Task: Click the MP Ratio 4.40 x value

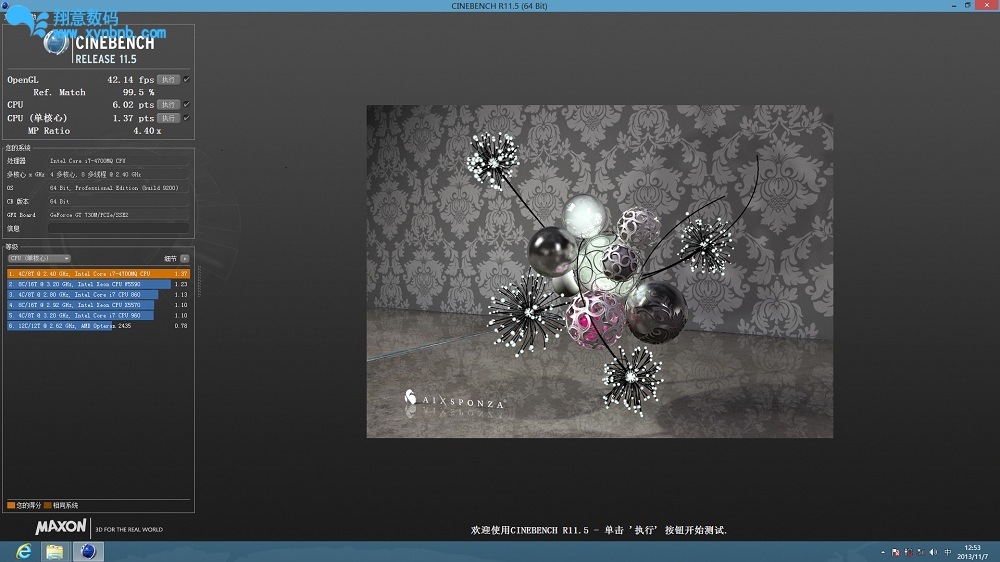Action: click(x=147, y=131)
